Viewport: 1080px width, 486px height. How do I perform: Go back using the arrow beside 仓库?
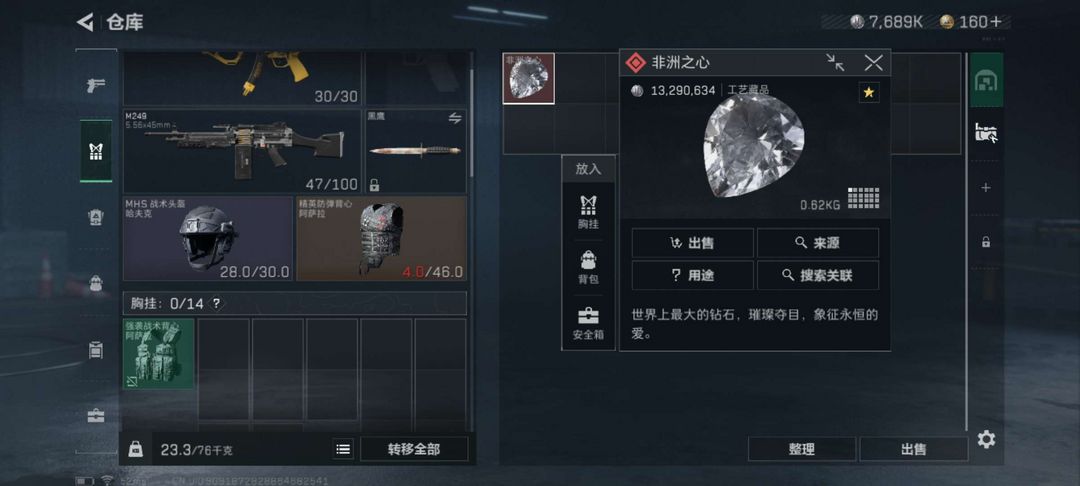[85, 22]
